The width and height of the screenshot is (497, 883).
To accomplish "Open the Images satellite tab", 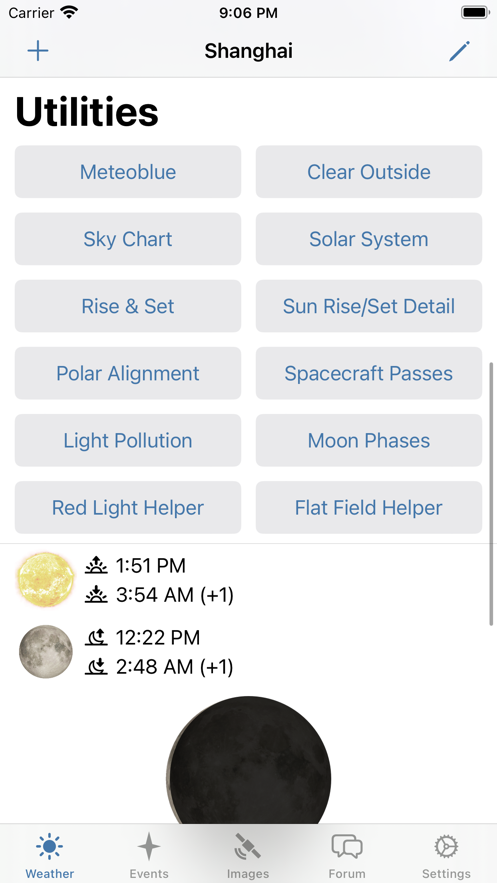I will click(248, 855).
